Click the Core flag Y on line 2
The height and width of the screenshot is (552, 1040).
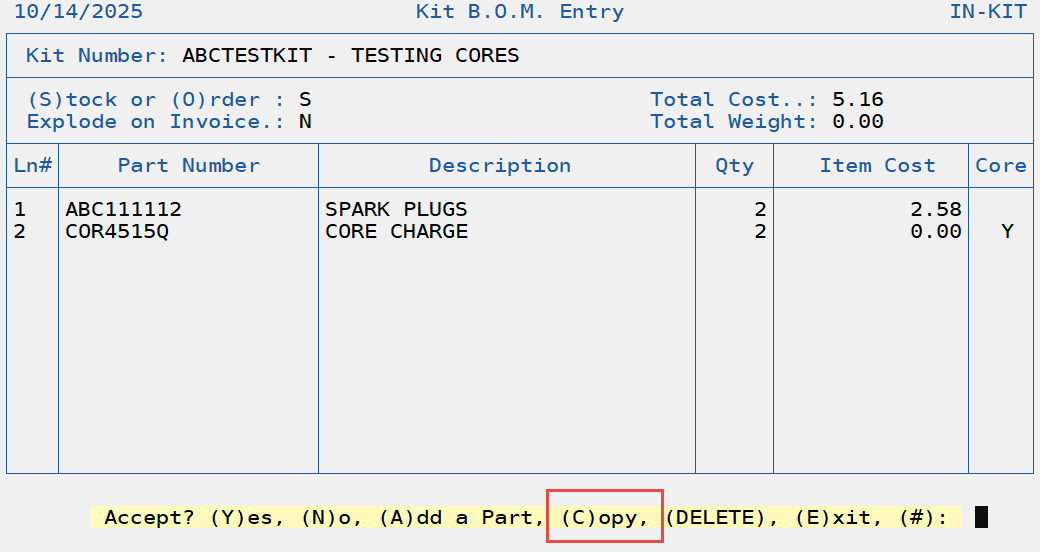1007,231
